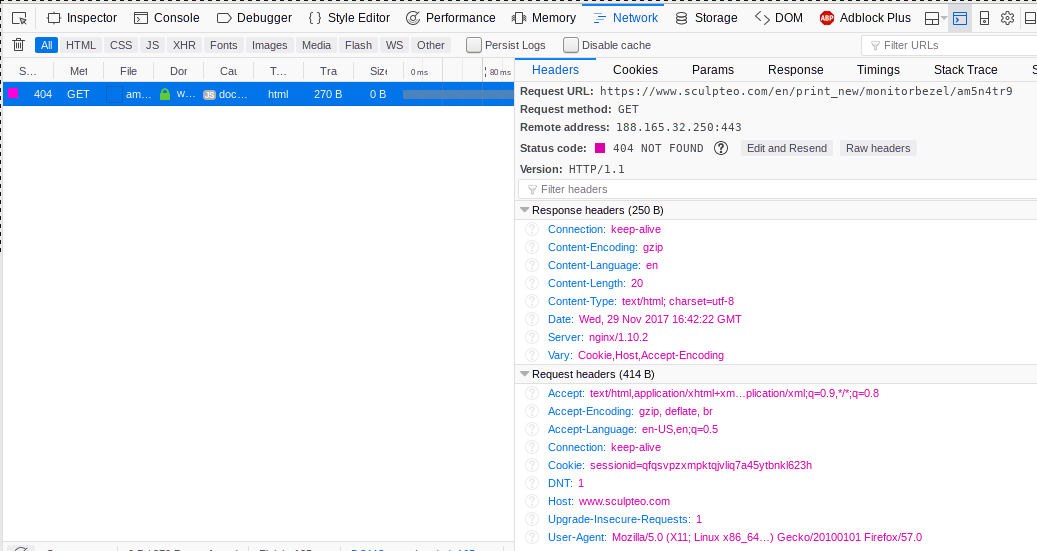1037x551 pixels.
Task: Collapse the Request headers section
Action: (524, 374)
